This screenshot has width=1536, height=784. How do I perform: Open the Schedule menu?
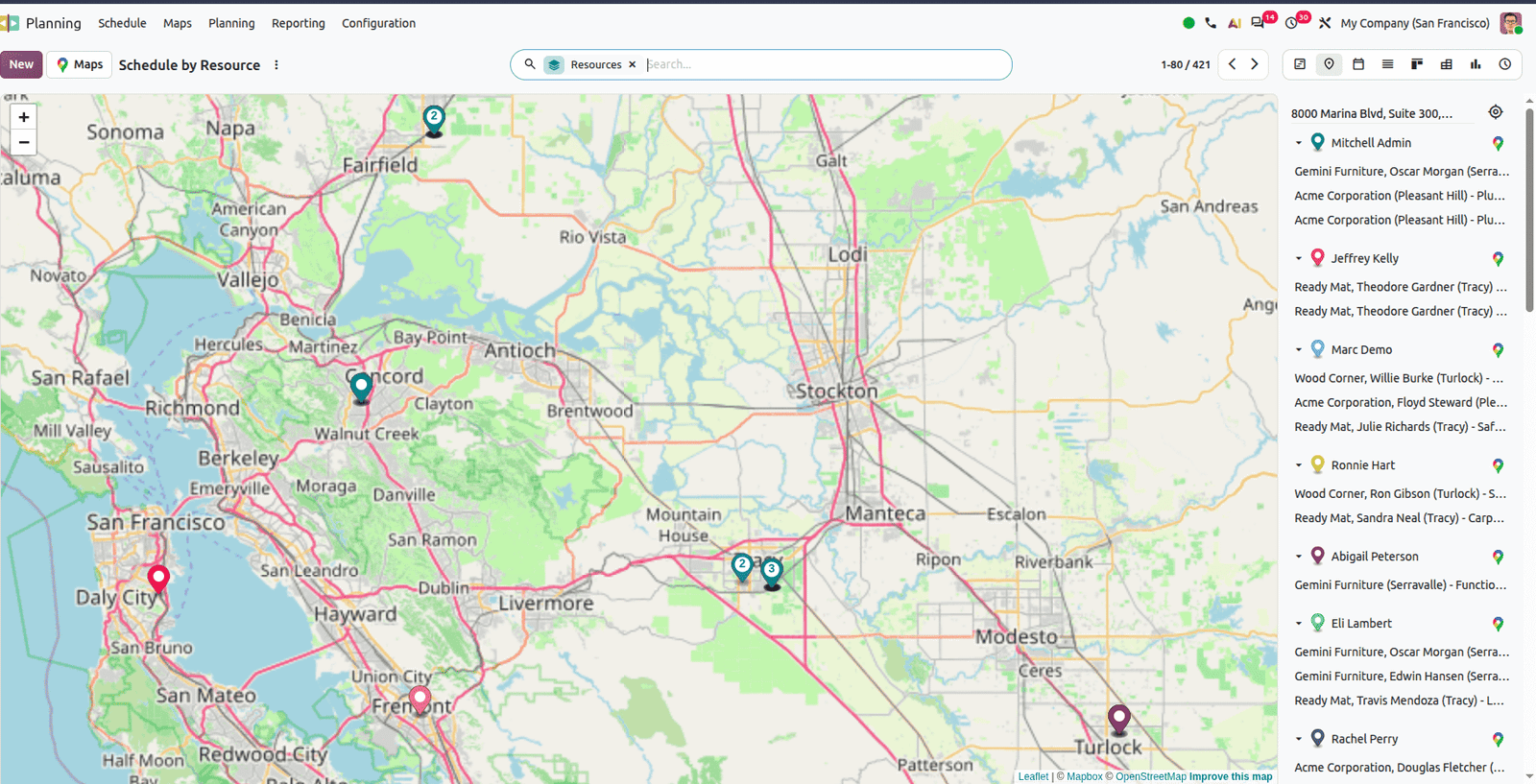[122, 23]
